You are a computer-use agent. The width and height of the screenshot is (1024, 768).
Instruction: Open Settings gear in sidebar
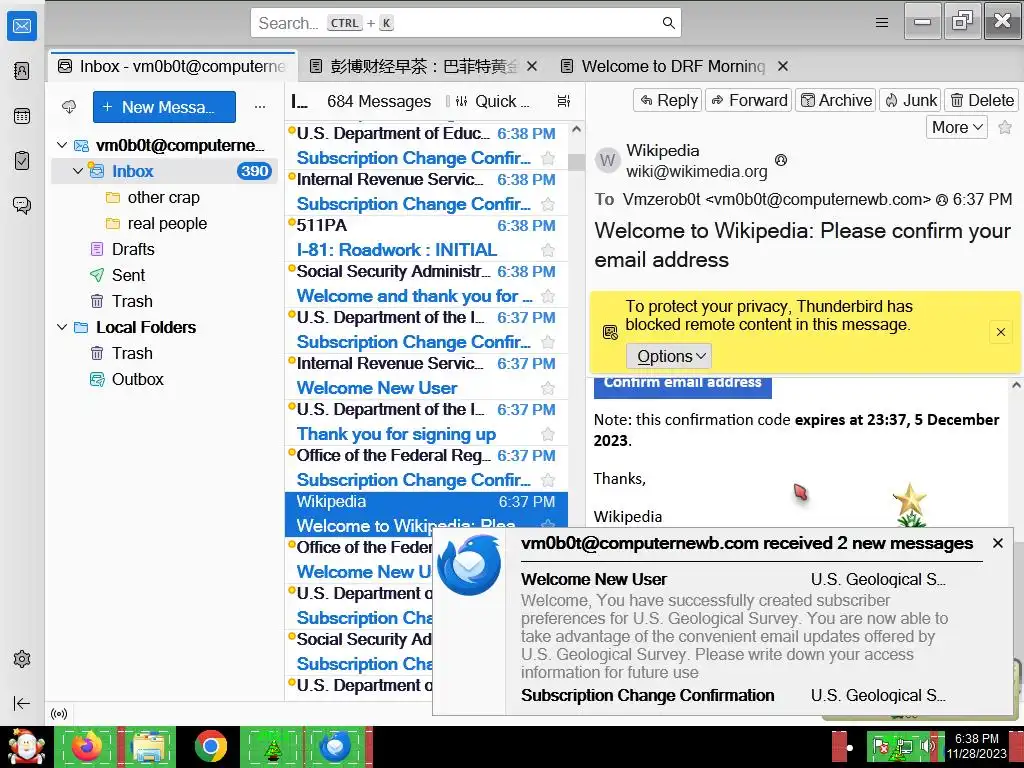pyautogui.click(x=22, y=659)
